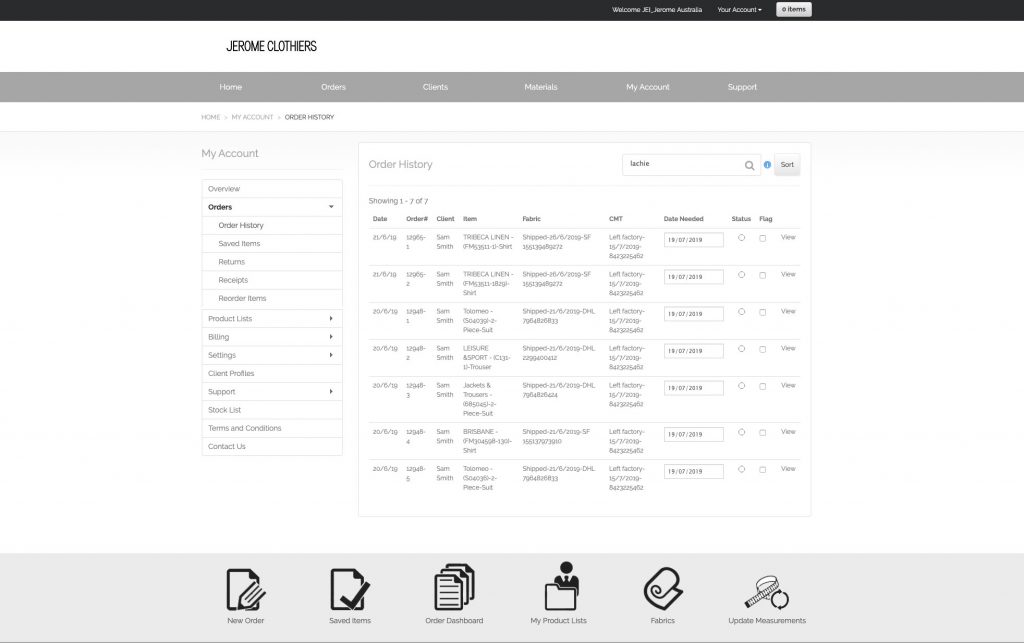The height and width of the screenshot is (643, 1024).
Task: Open Materials in the navigation bar
Action: [x=541, y=87]
